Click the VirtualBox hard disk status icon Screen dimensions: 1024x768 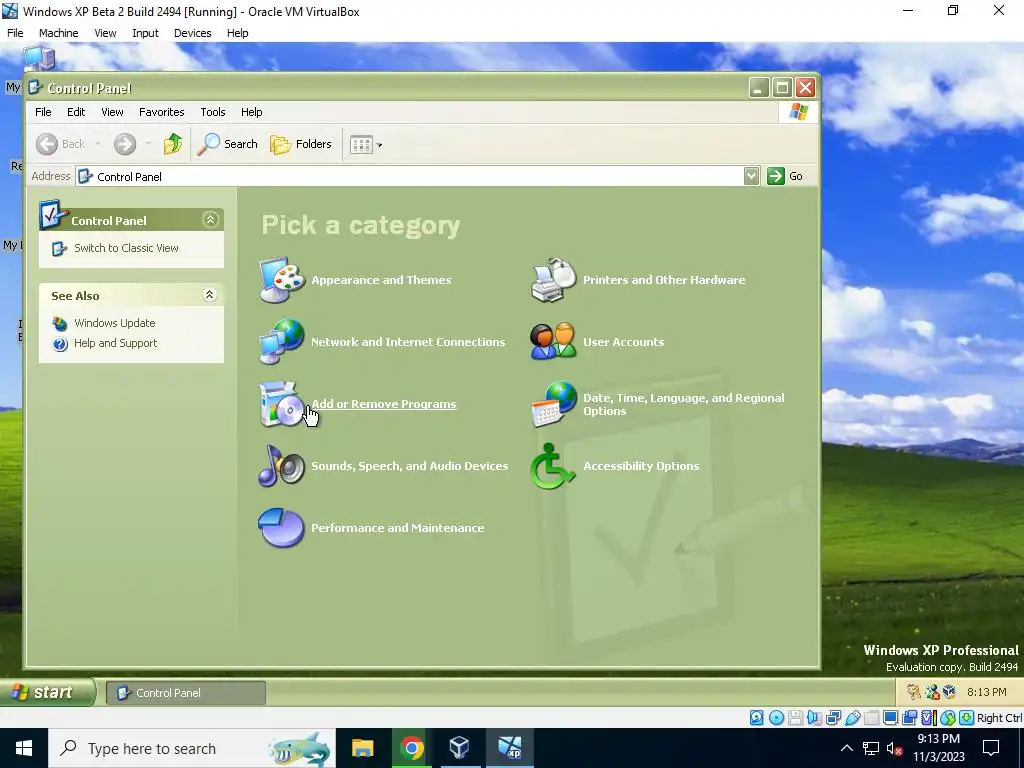[756, 718]
